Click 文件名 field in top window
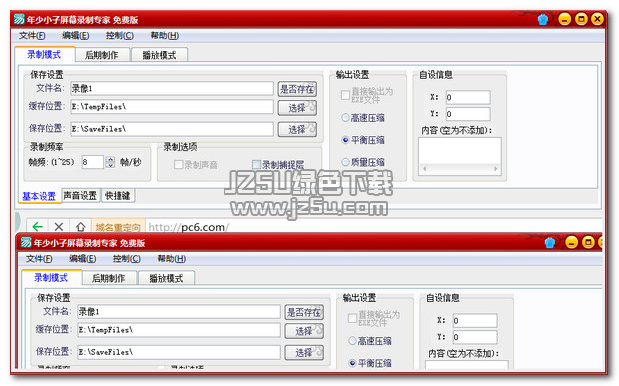 (172, 88)
